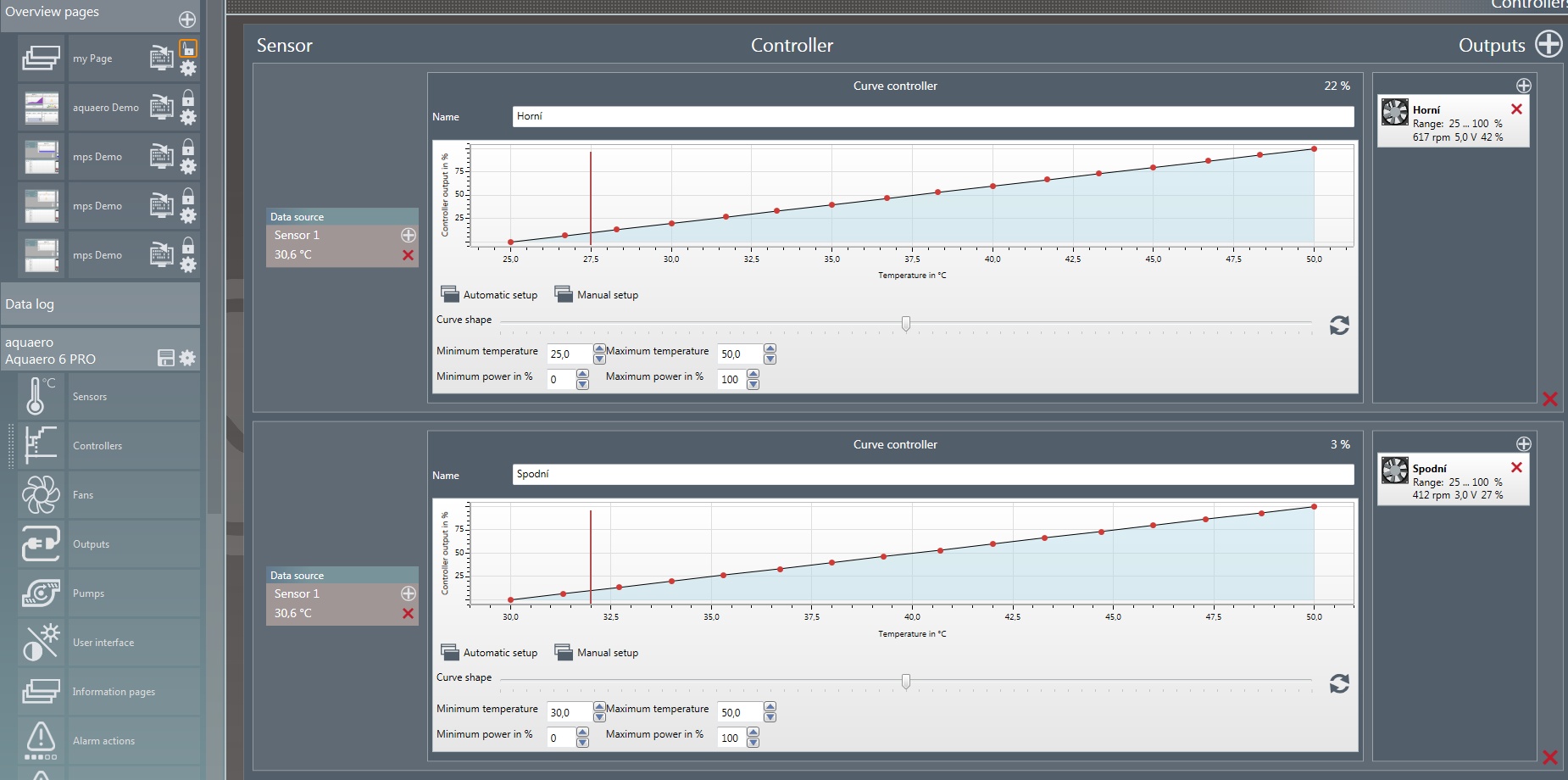The height and width of the screenshot is (780, 1568).
Task: Click the Controllers staircase icon
Action: (42, 446)
